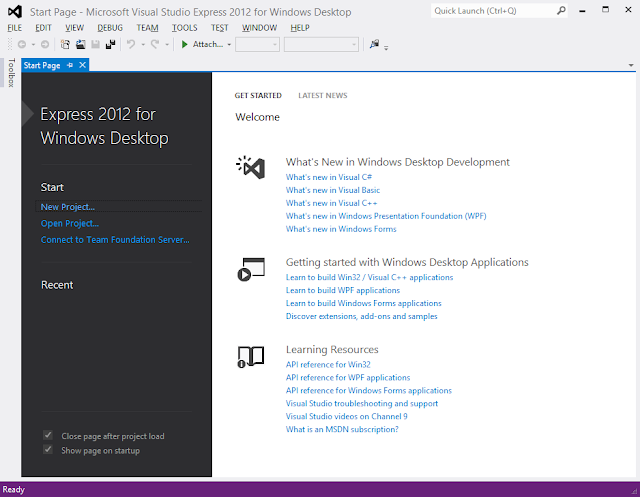
Task: Open What's new in Visual C++ link
Action: 331,203
